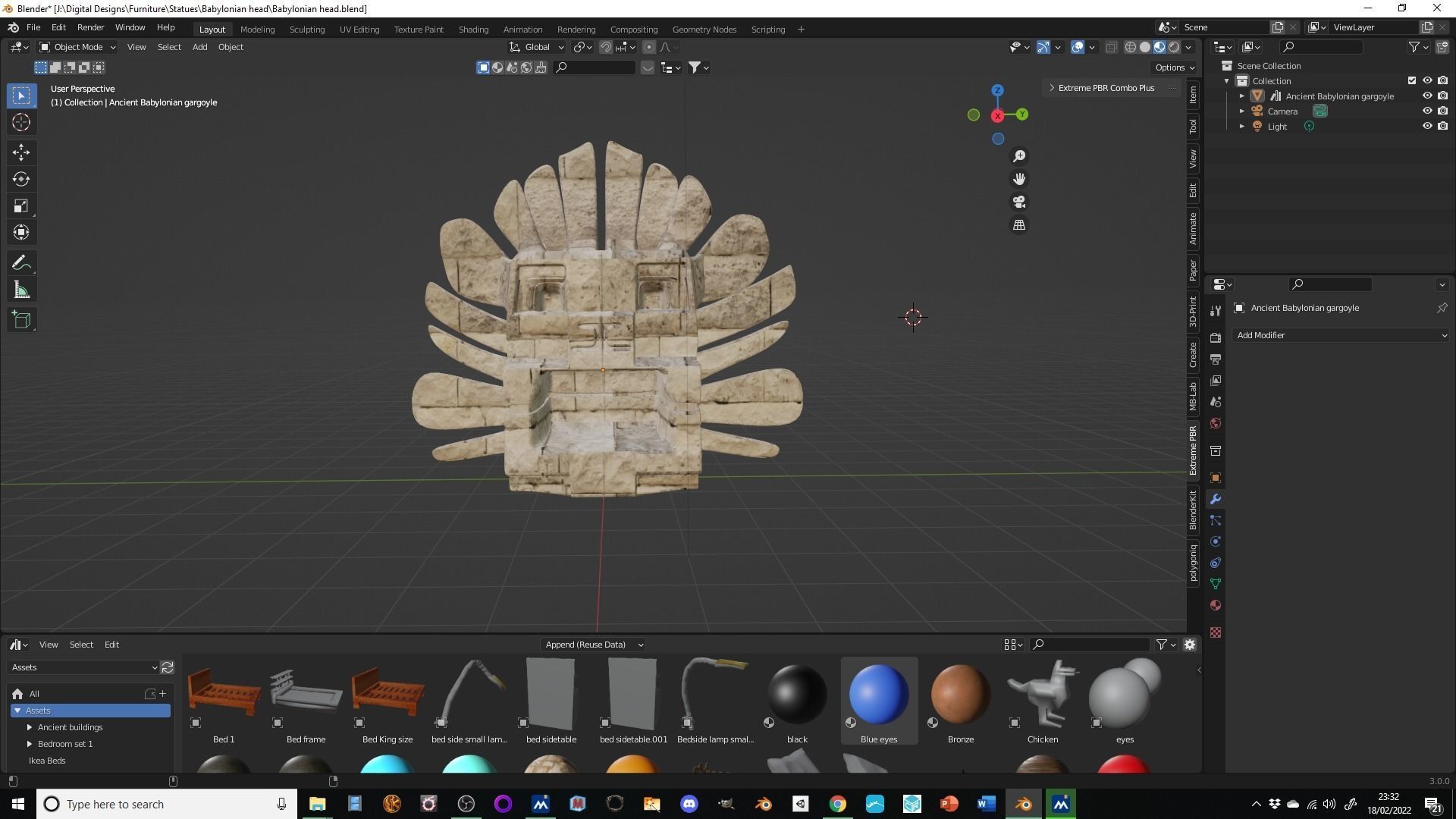Viewport: 1456px width, 819px height.
Task: Choose the Select Box tool
Action: pos(21,96)
